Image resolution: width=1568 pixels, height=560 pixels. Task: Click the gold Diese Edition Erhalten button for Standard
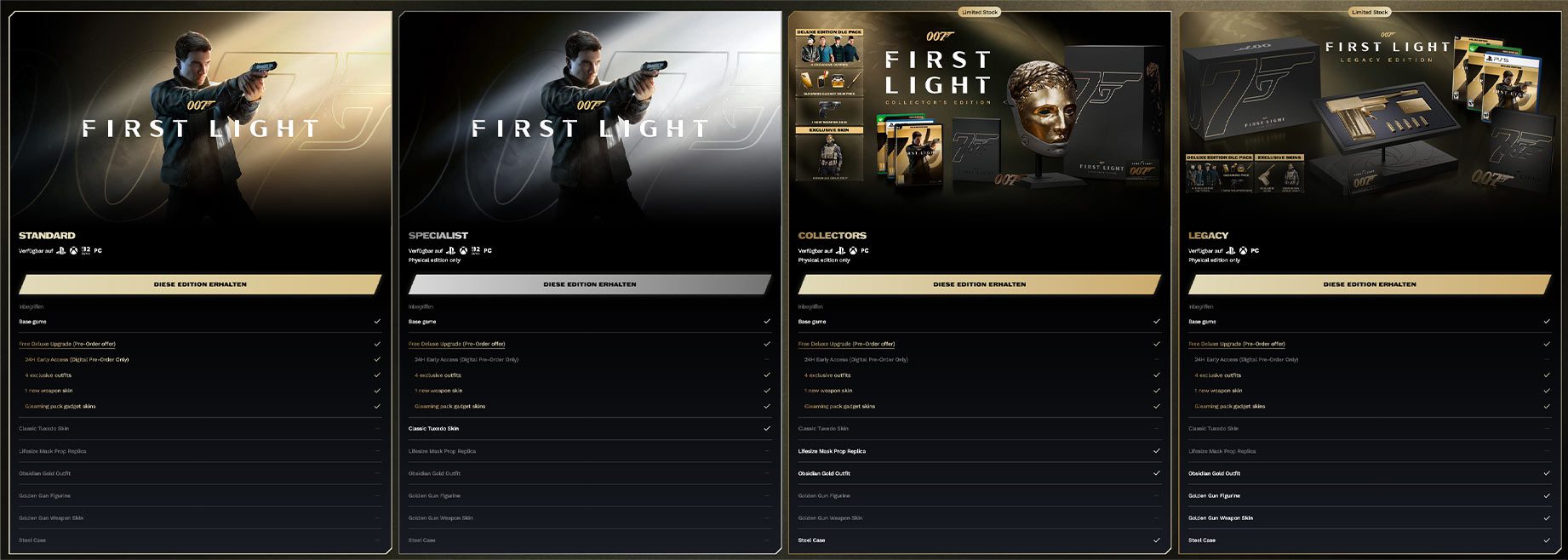200,284
